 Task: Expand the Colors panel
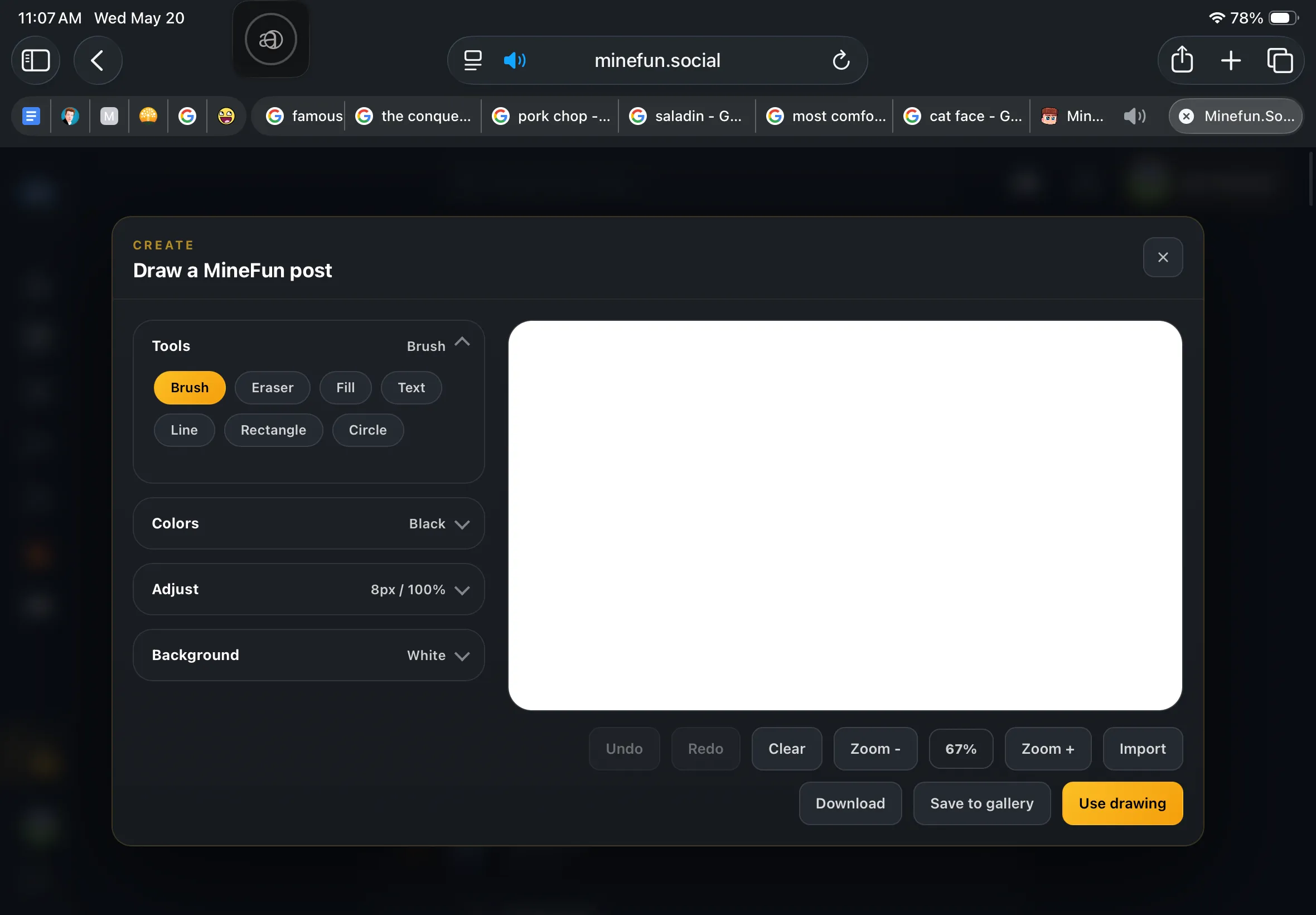[x=308, y=524]
